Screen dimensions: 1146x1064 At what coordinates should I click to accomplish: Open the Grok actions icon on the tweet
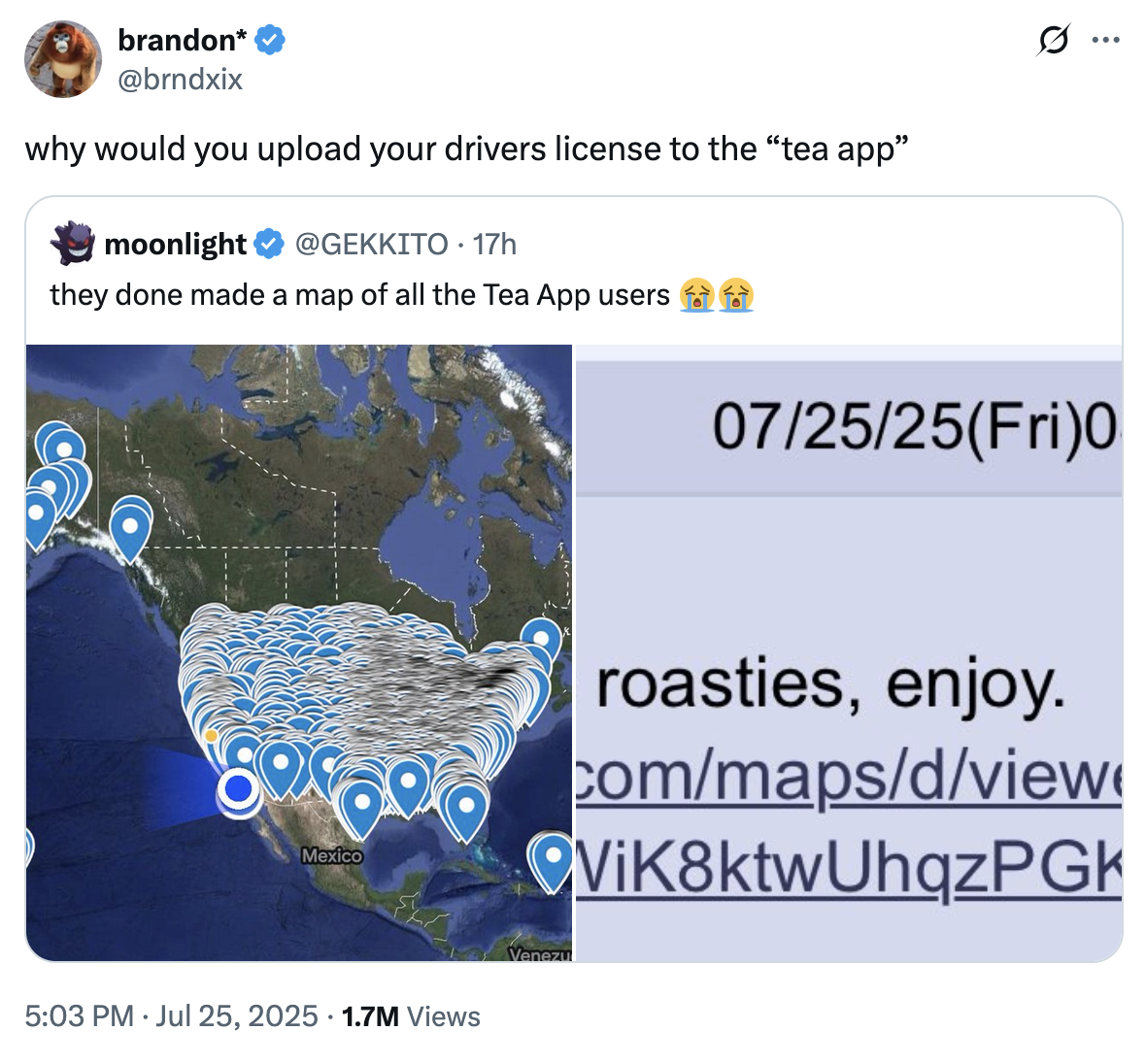pos(1054,41)
